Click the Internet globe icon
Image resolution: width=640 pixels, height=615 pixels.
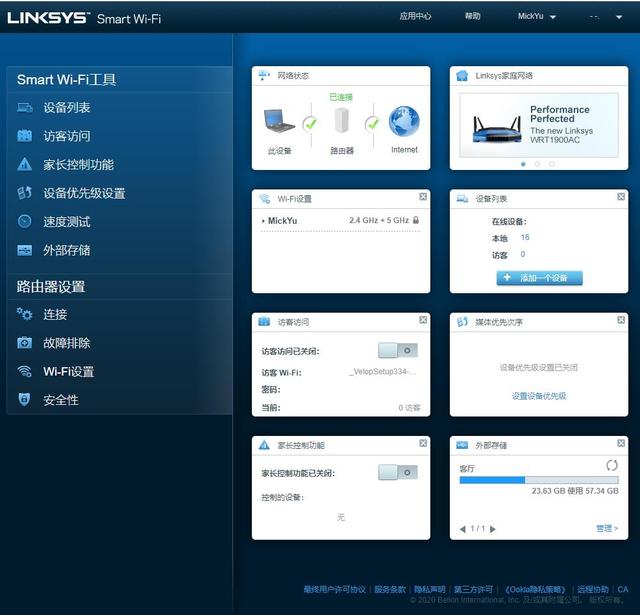[x=404, y=123]
